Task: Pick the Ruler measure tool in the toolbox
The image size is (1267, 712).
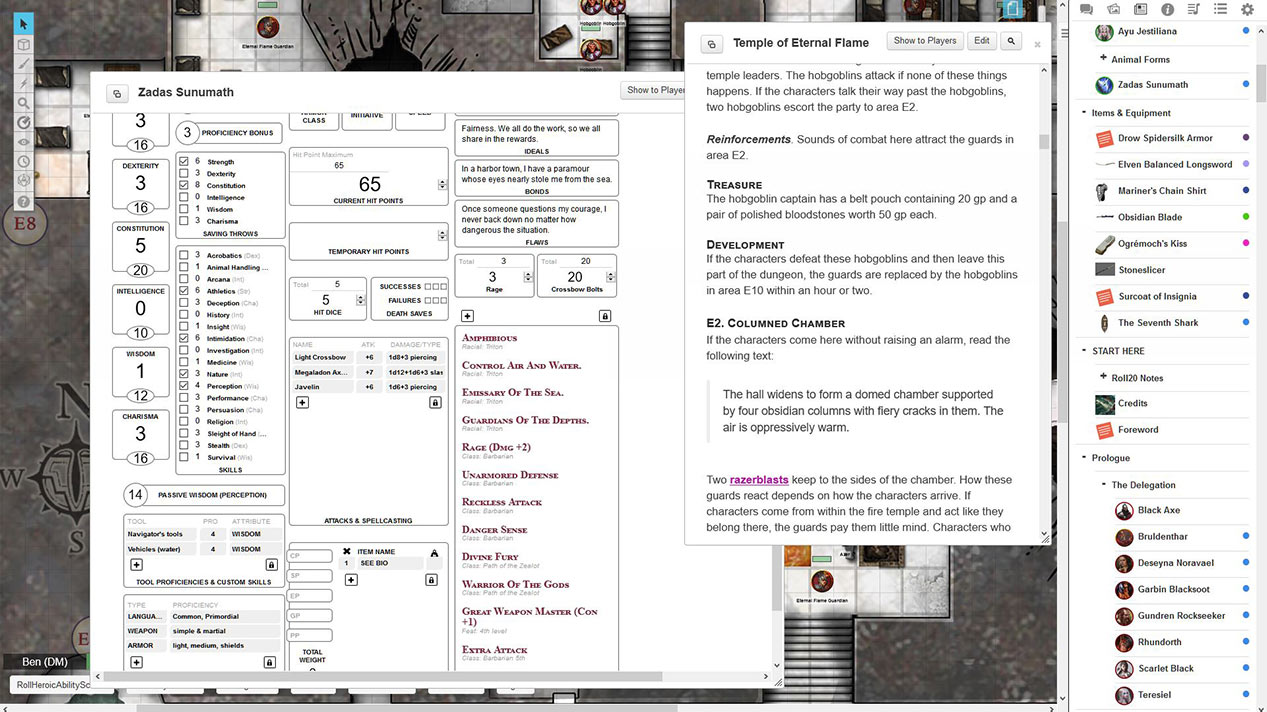Action: point(24,122)
